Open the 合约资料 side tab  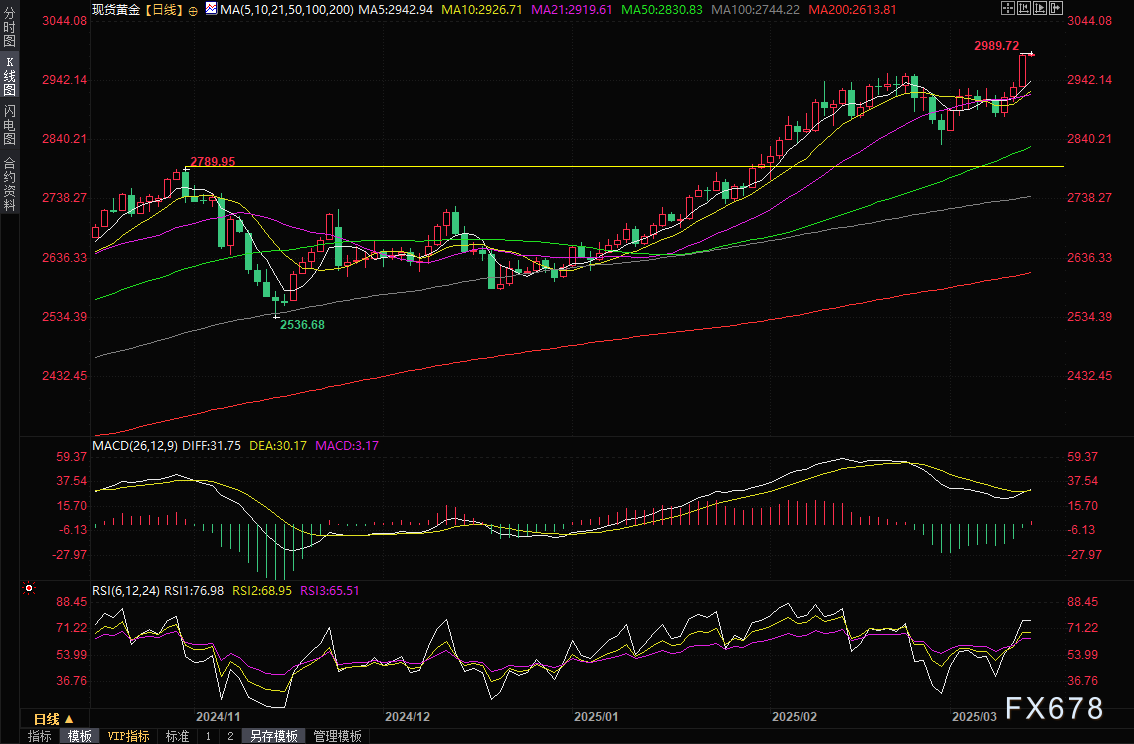pyautogui.click(x=9, y=183)
